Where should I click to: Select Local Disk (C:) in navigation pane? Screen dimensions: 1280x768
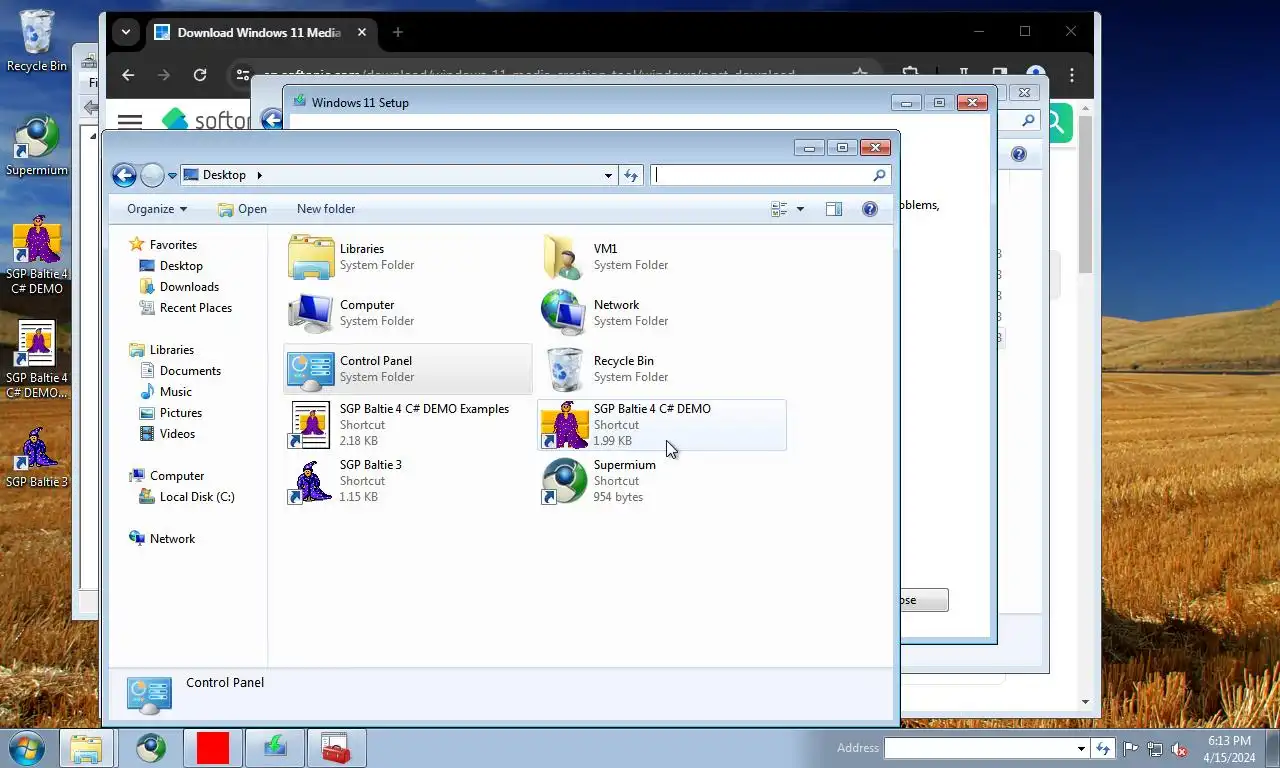tap(197, 497)
